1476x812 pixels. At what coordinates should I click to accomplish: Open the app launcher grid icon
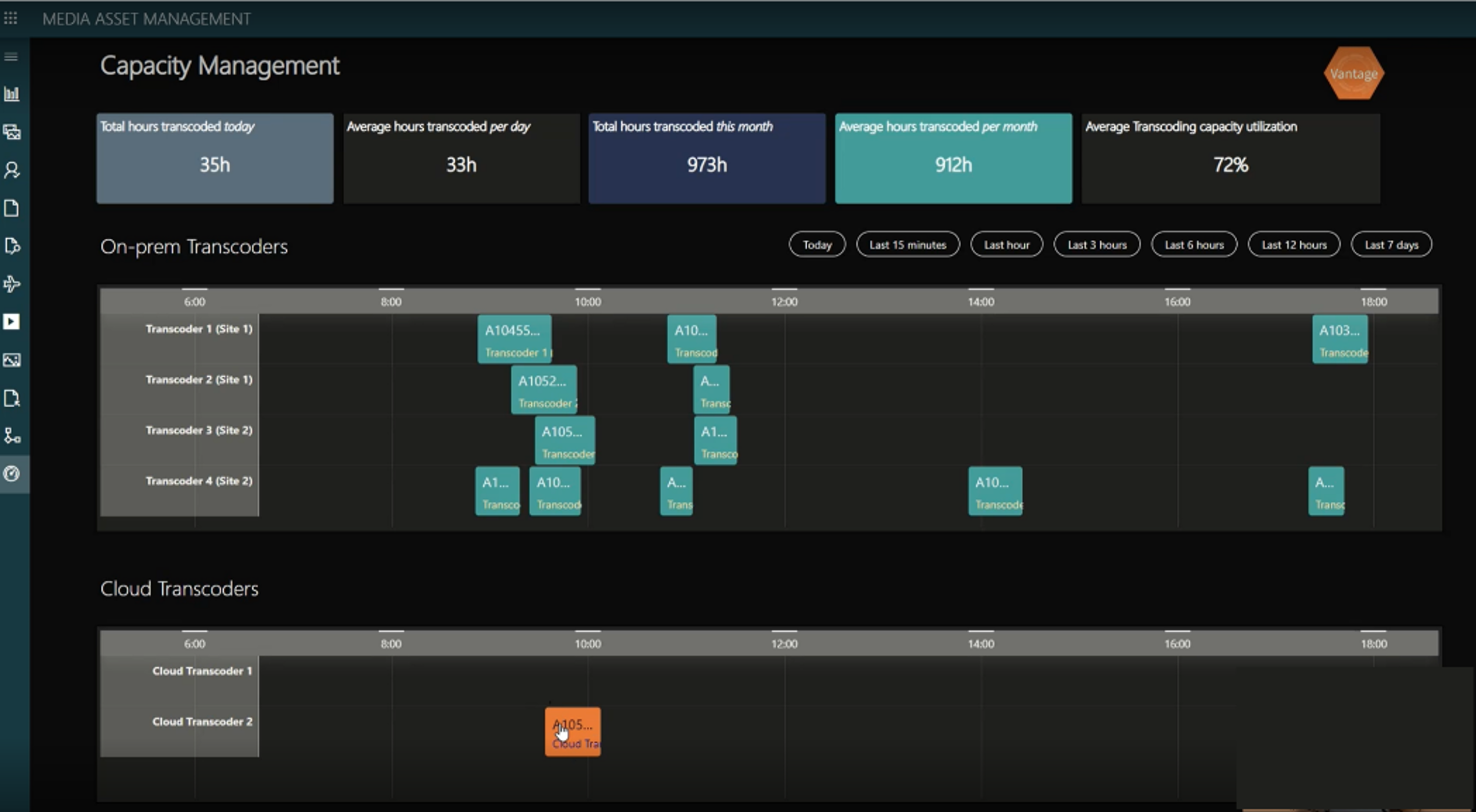(x=11, y=18)
